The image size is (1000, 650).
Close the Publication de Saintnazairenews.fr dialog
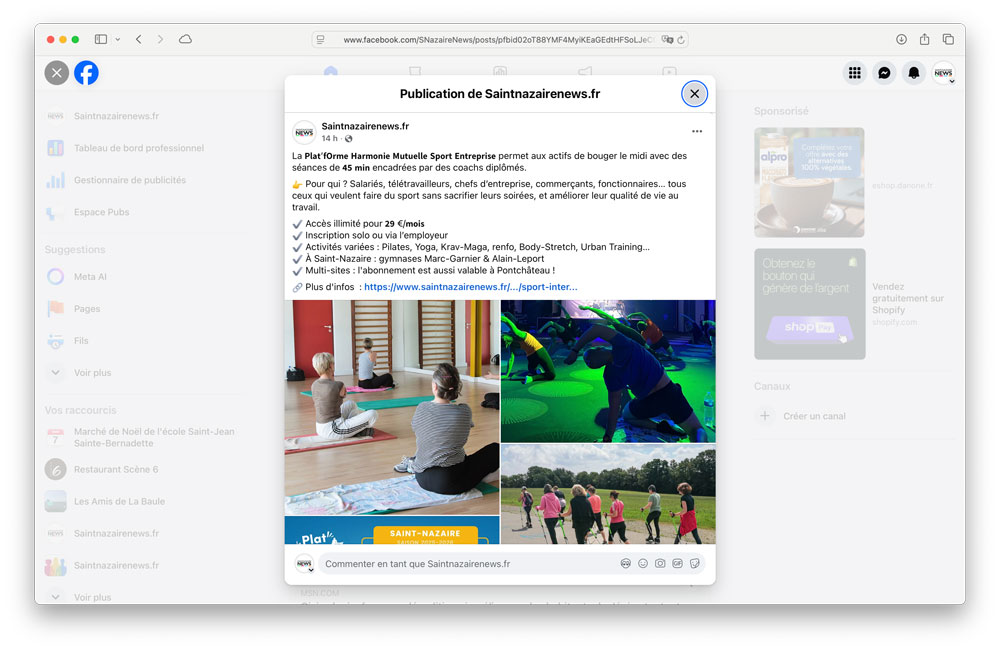pos(695,93)
